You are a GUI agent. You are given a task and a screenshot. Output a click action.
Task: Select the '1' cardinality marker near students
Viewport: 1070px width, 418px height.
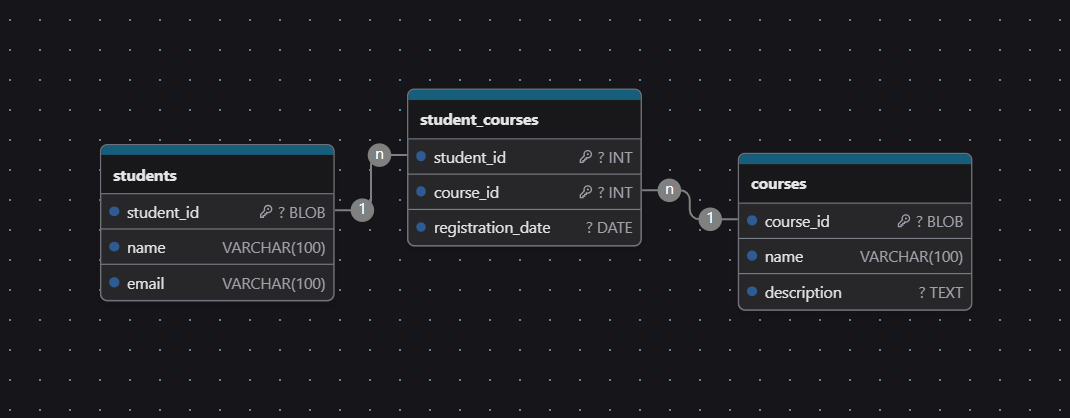click(362, 209)
